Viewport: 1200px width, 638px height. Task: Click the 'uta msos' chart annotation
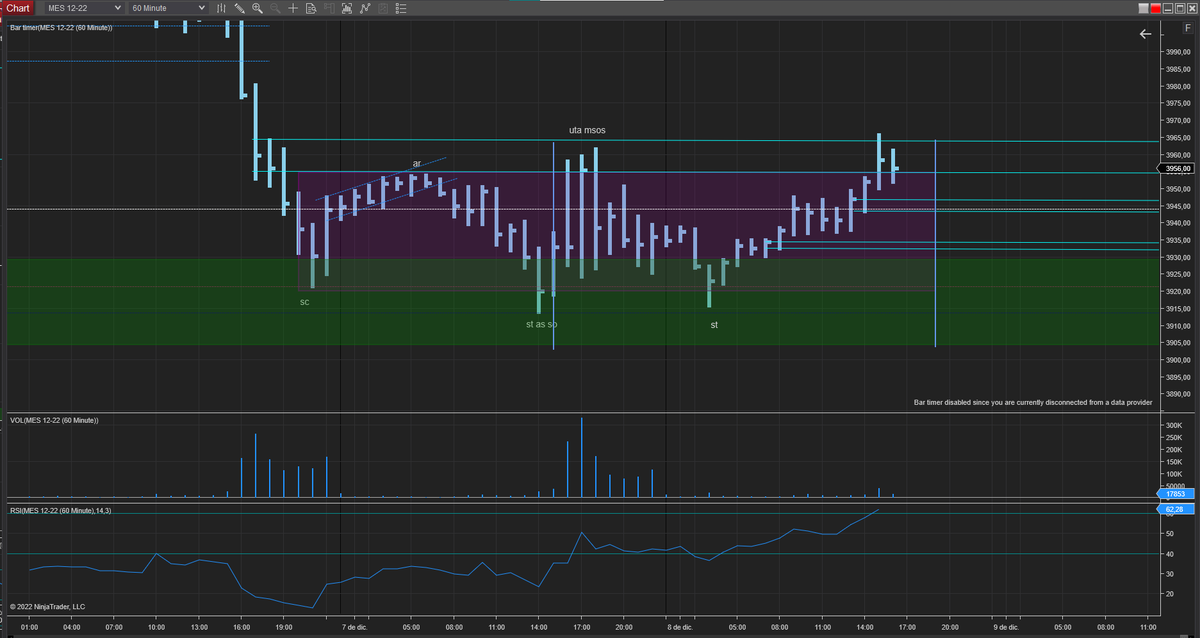[587, 130]
